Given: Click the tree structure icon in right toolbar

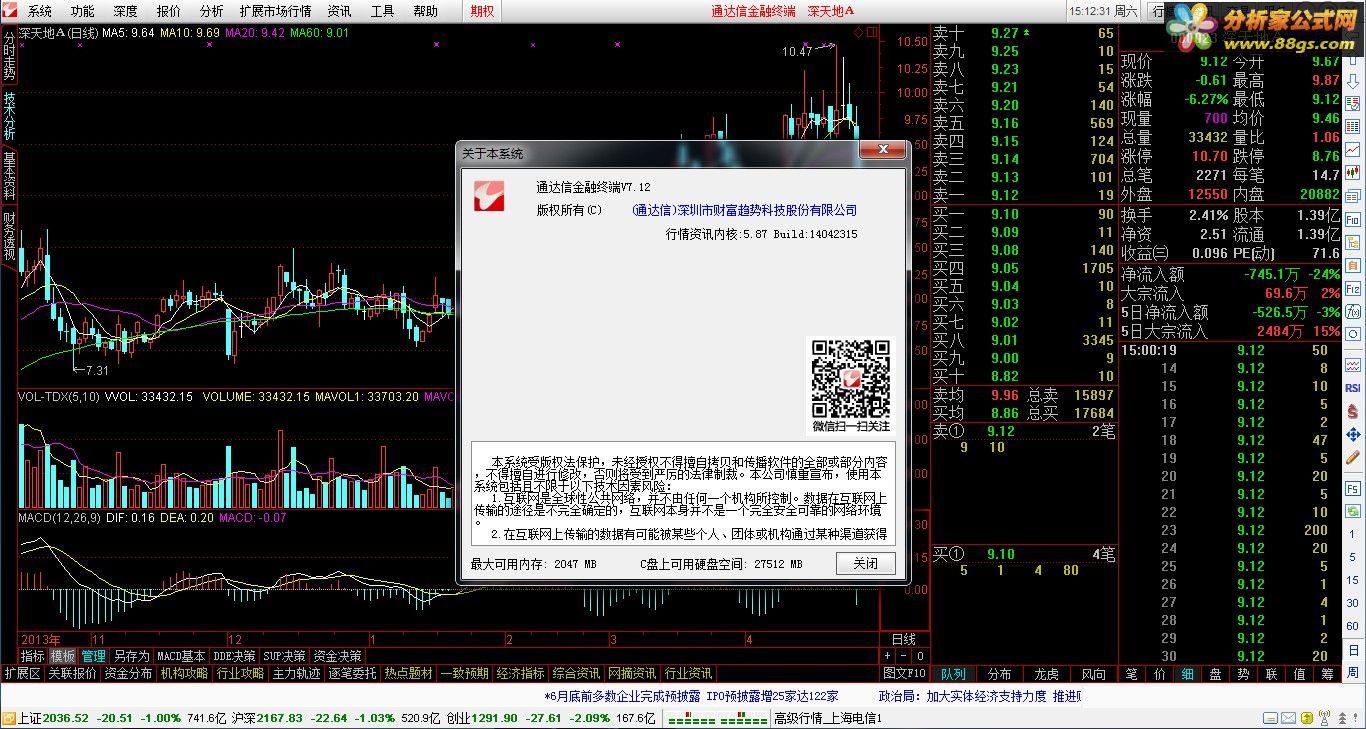Looking at the screenshot, I should tap(1353, 242).
